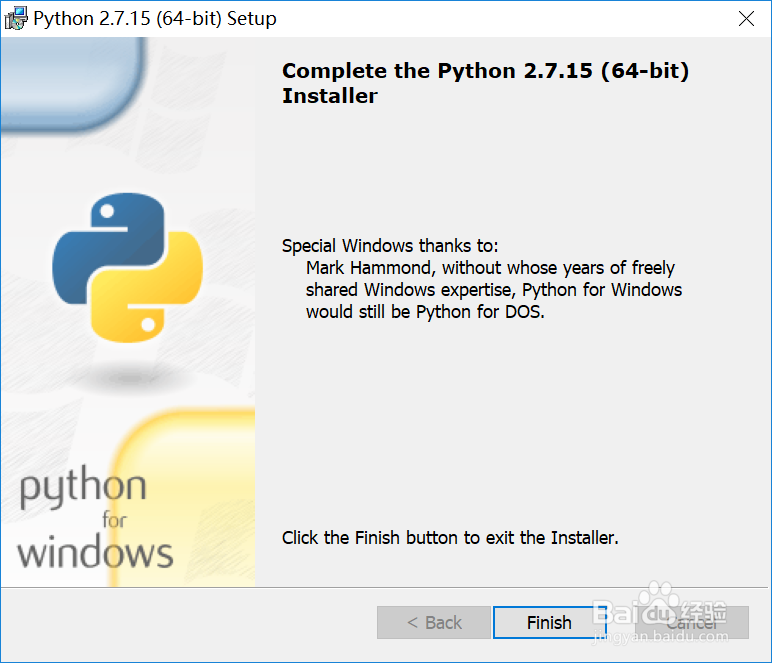Click the word "python" in the banner

[x=83, y=490]
